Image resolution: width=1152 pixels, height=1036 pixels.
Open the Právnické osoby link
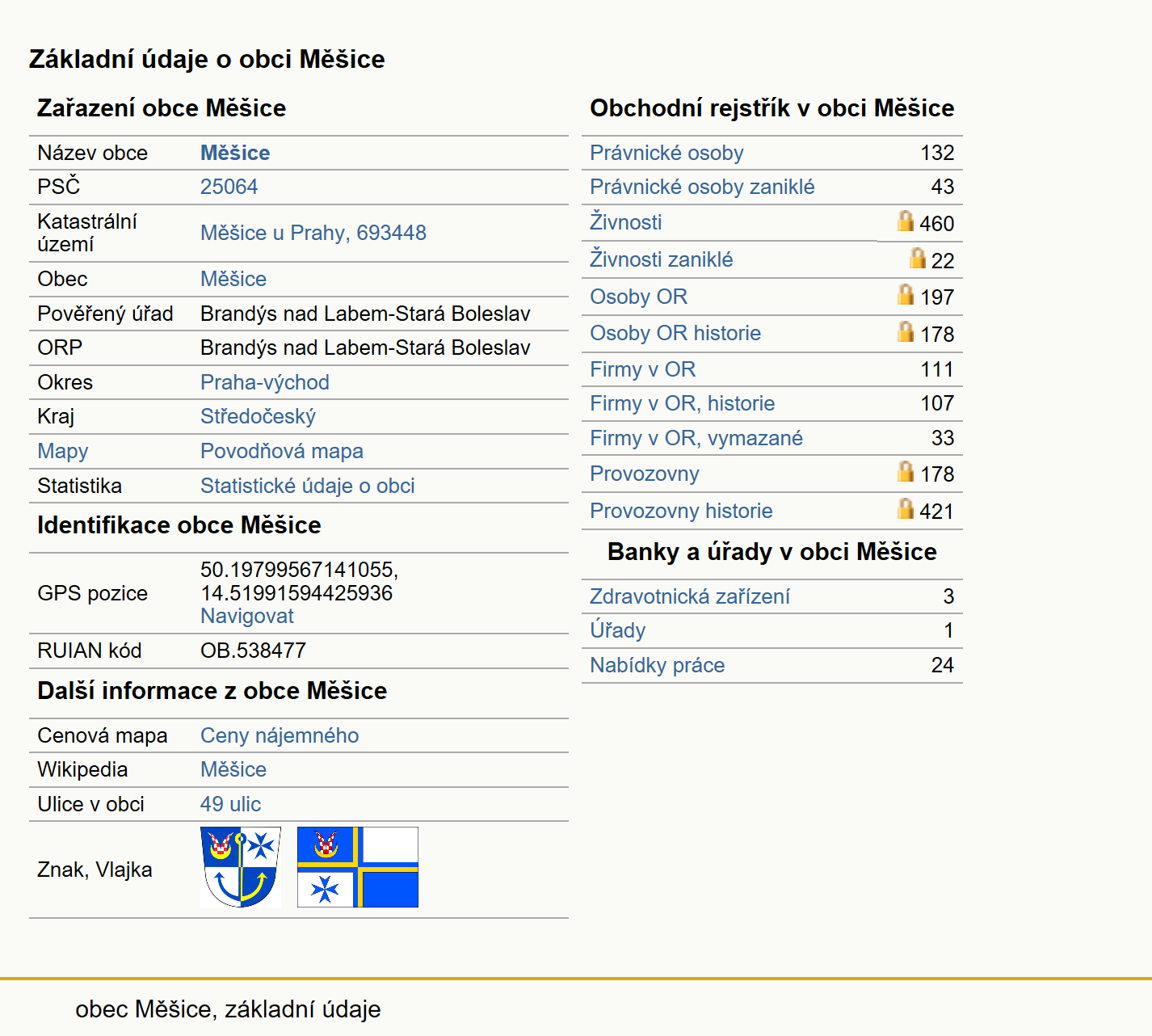(666, 153)
